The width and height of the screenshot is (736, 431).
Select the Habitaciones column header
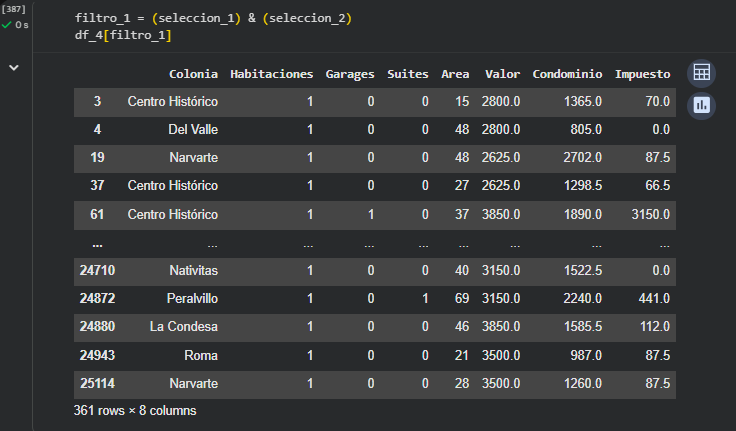(271, 74)
